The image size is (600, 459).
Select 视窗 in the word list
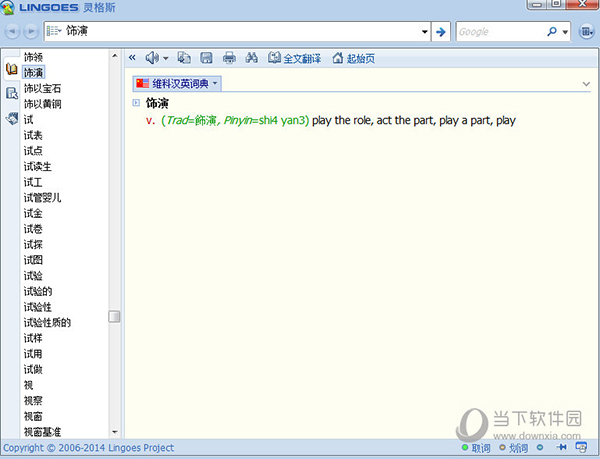pyautogui.click(x=33, y=417)
